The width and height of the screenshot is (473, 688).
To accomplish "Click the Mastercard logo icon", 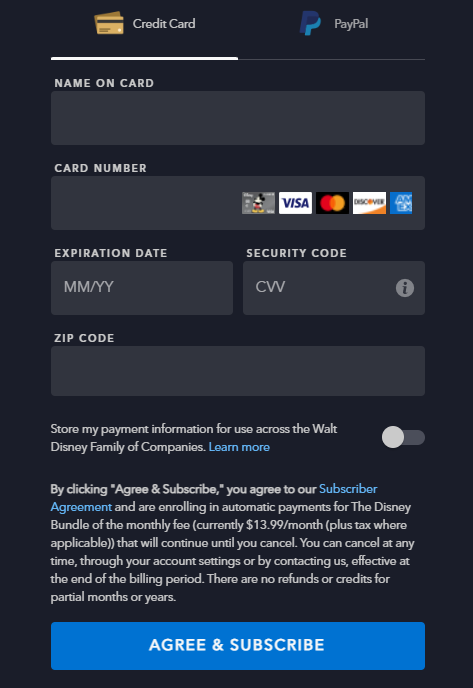I will coord(332,203).
